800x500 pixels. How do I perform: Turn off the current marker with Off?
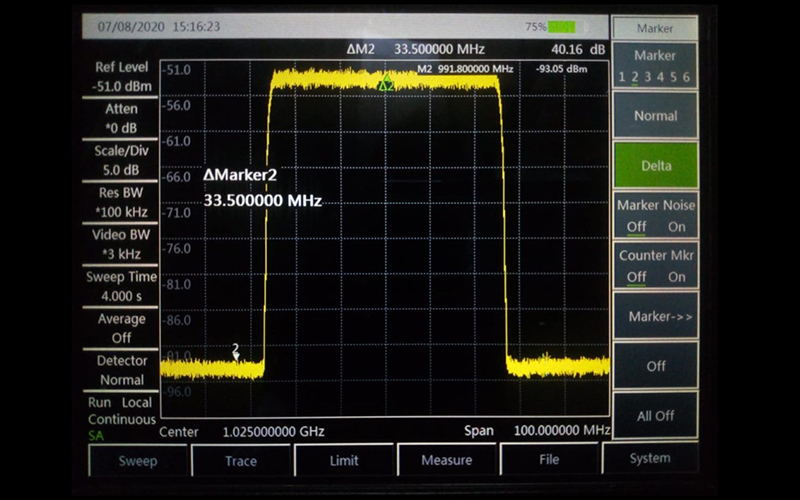[x=656, y=366]
